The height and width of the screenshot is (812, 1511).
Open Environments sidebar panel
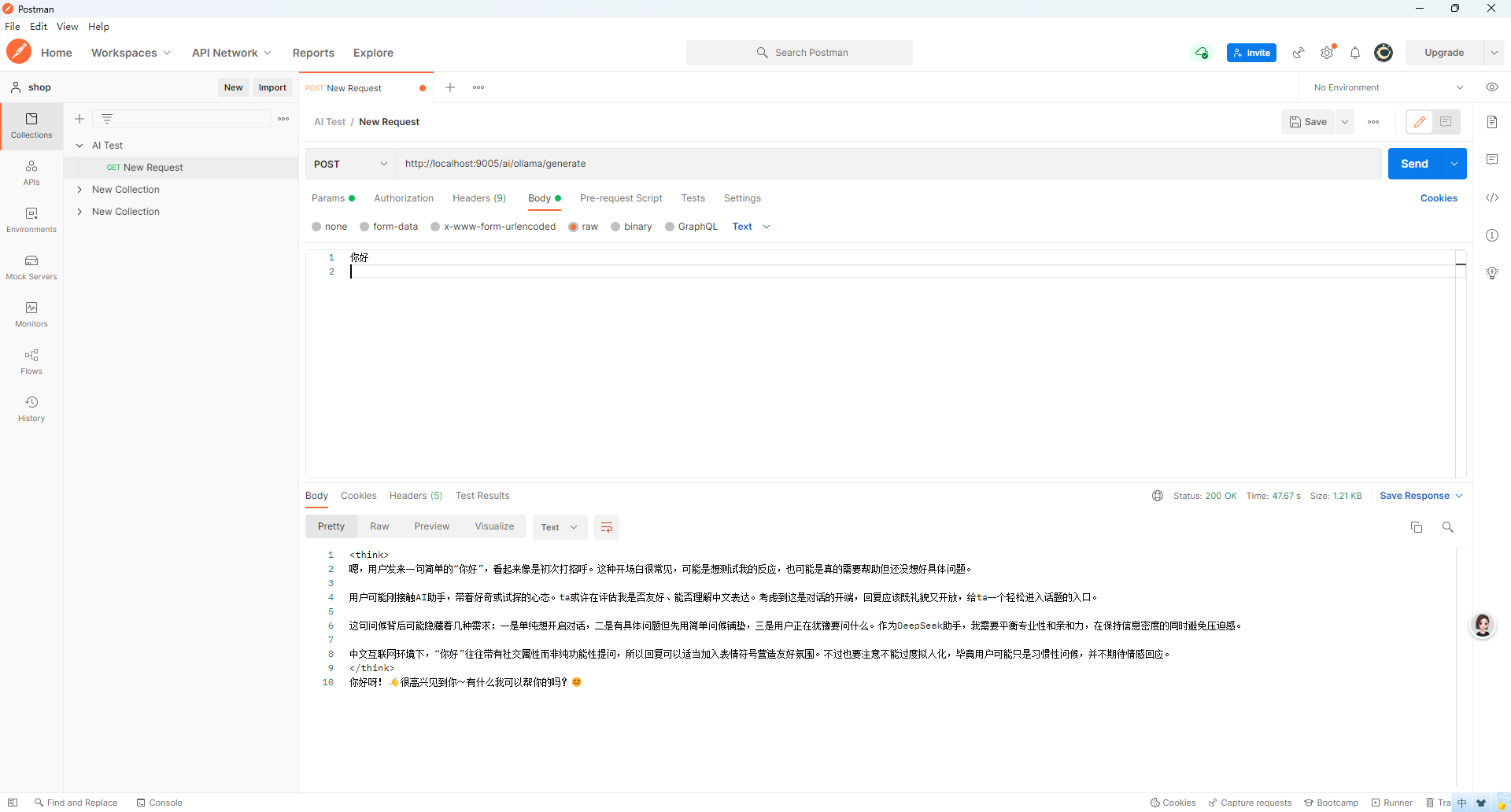pyautogui.click(x=31, y=220)
